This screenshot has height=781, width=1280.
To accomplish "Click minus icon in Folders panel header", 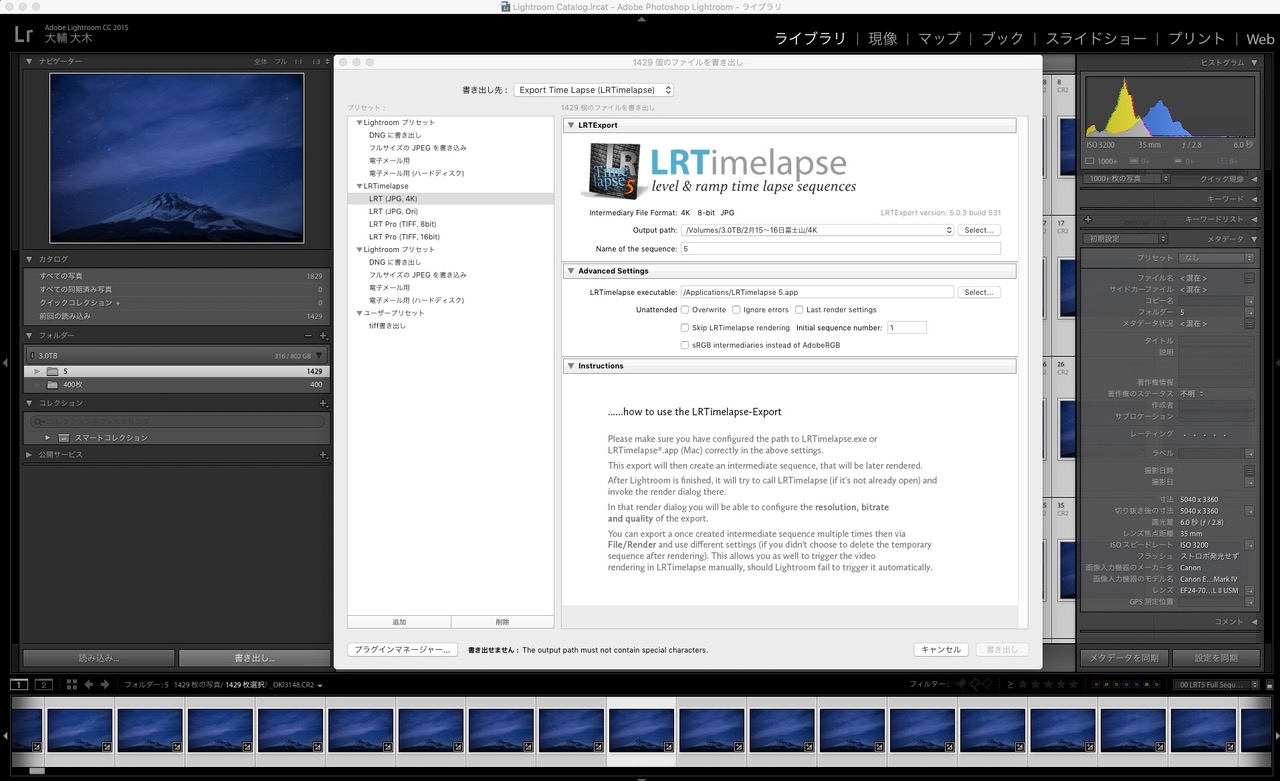I will [309, 336].
